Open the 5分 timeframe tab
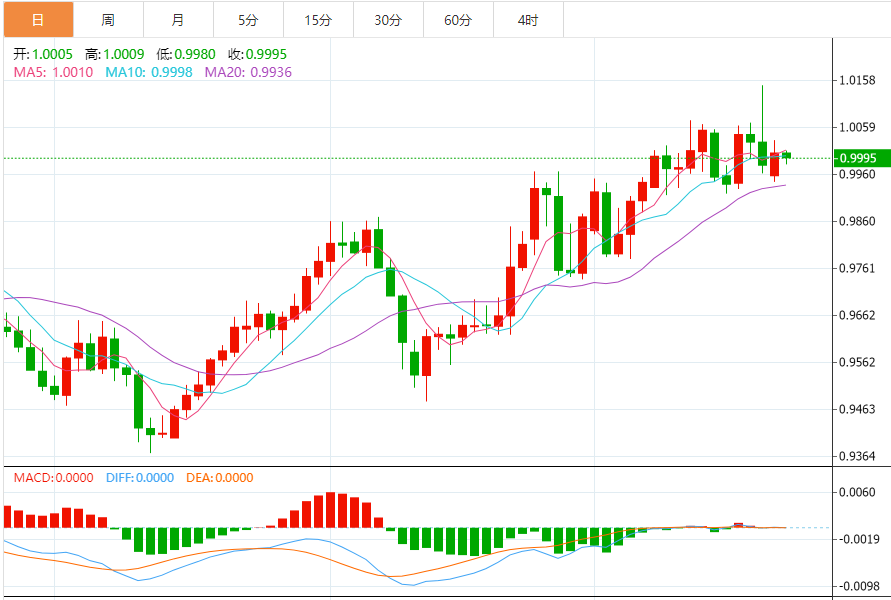Image resolution: width=891 pixels, height=600 pixels. (248, 20)
